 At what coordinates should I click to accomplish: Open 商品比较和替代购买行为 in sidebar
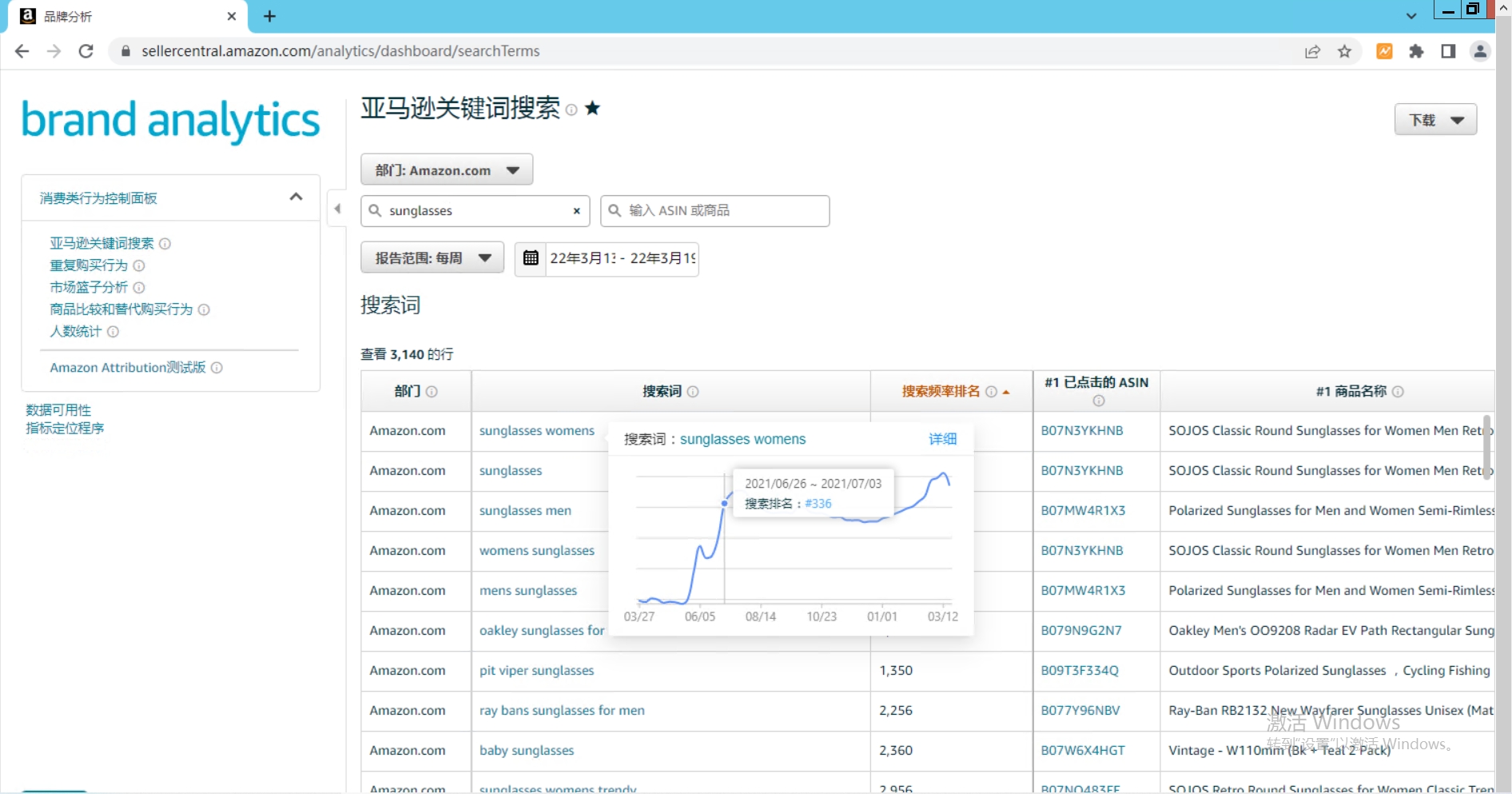pyautogui.click(x=121, y=309)
